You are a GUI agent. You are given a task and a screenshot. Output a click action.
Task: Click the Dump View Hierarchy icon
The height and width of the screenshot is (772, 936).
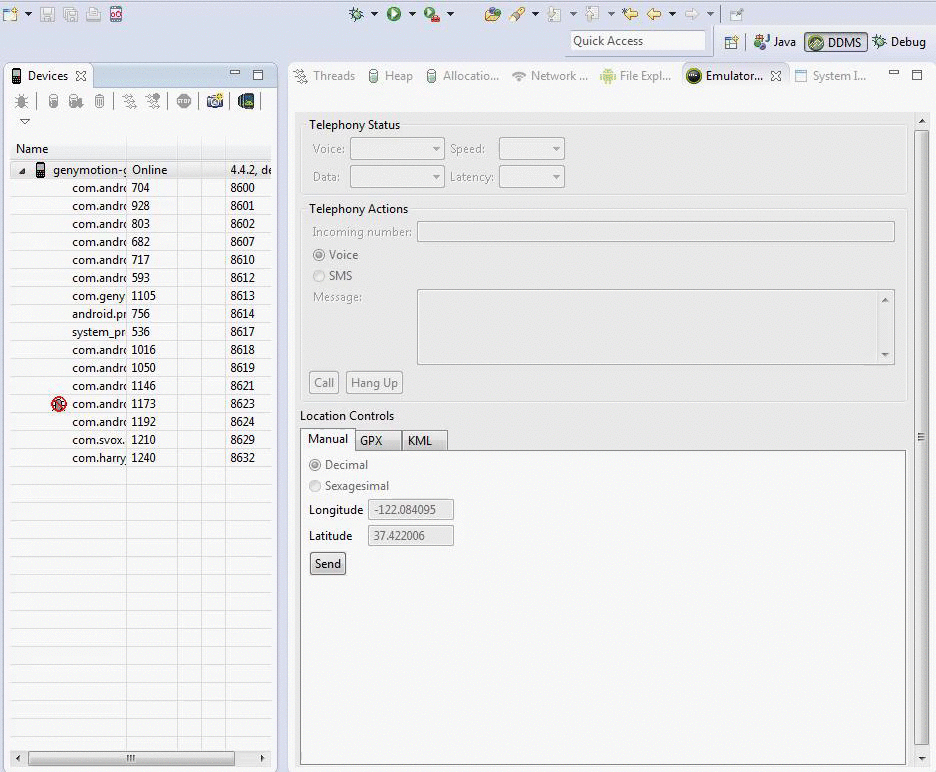pyautogui.click(x=246, y=101)
